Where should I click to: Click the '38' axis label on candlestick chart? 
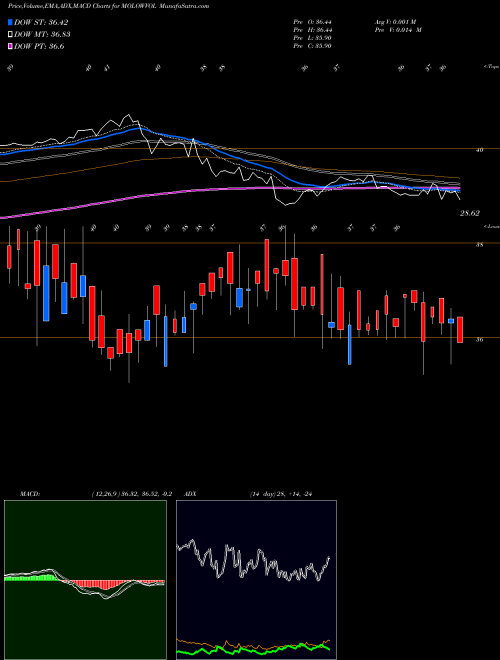pos(479,244)
